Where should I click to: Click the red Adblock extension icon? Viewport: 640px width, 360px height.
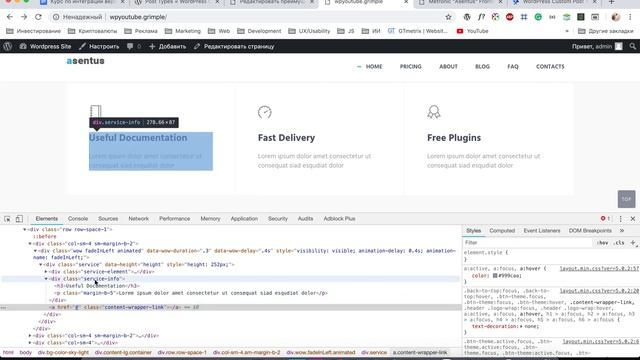coord(509,17)
